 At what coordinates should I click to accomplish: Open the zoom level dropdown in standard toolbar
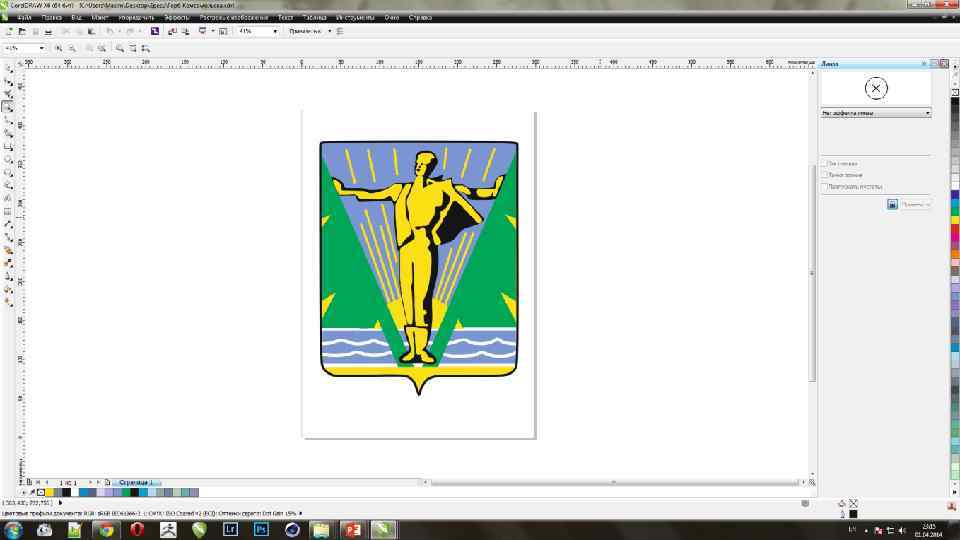275,31
